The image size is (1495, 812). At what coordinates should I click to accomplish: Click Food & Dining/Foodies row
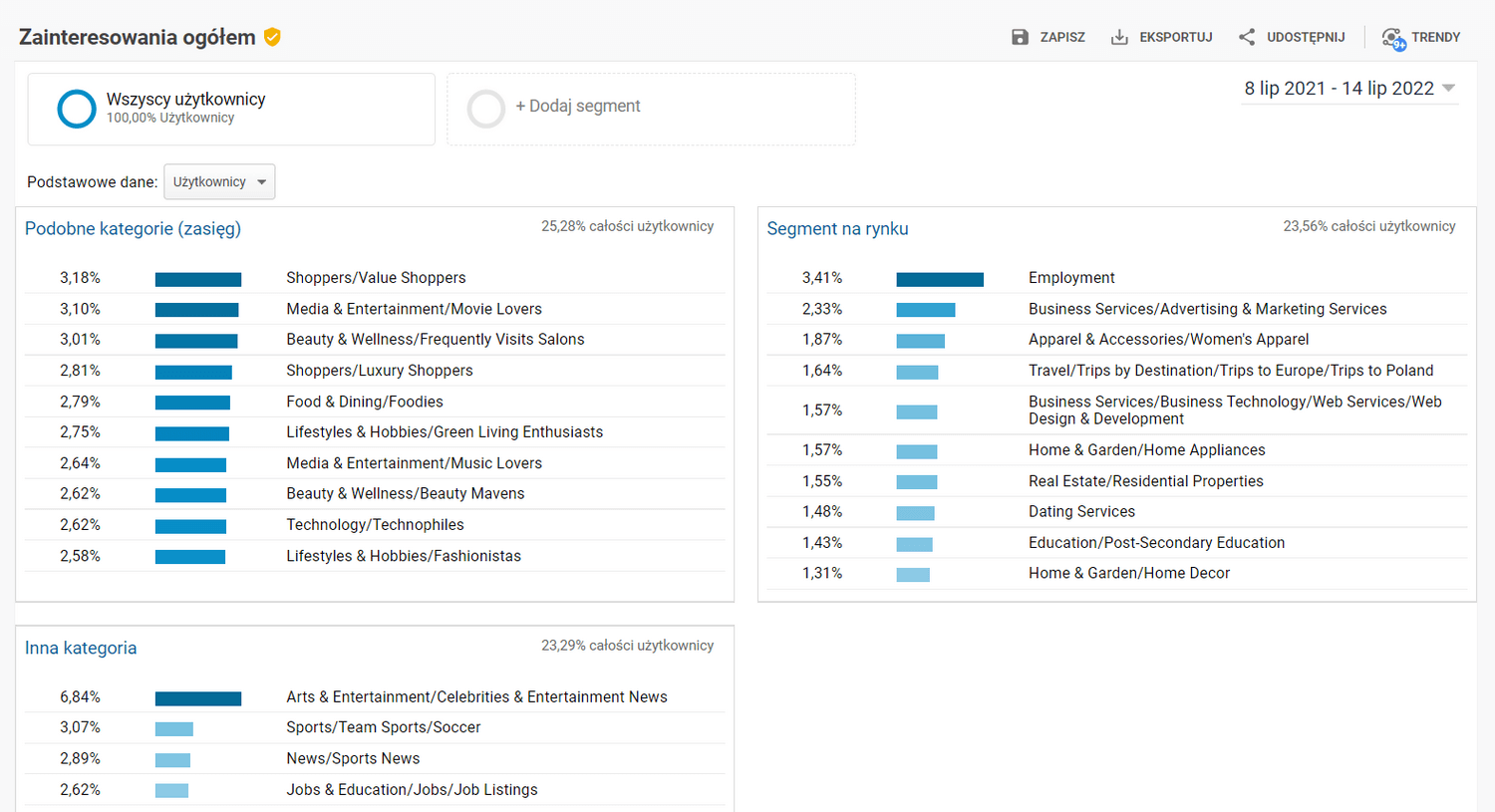pyautogui.click(x=375, y=402)
